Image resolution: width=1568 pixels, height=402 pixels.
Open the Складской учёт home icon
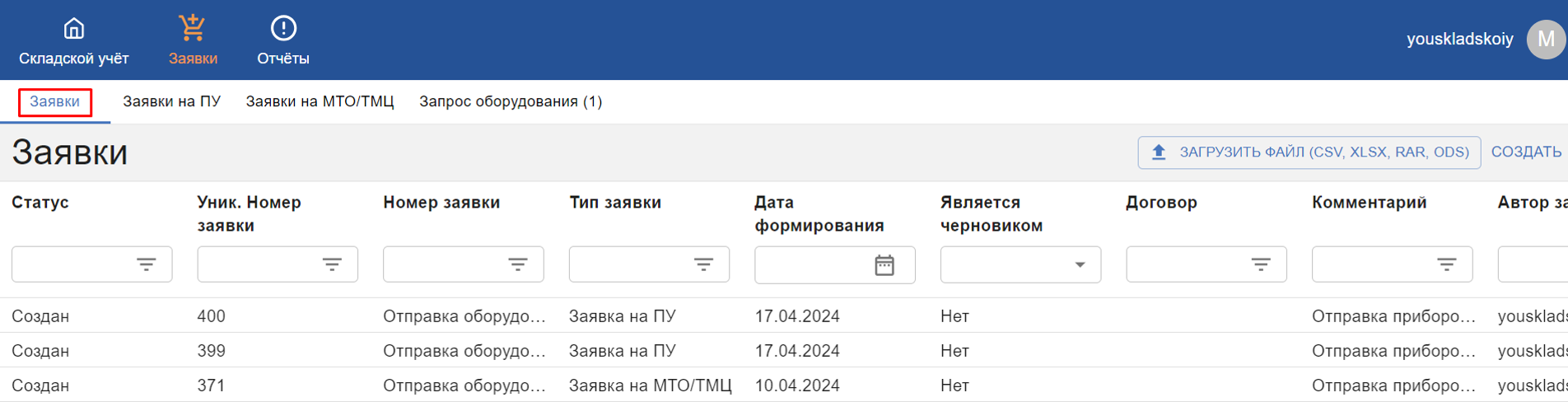pos(74,29)
